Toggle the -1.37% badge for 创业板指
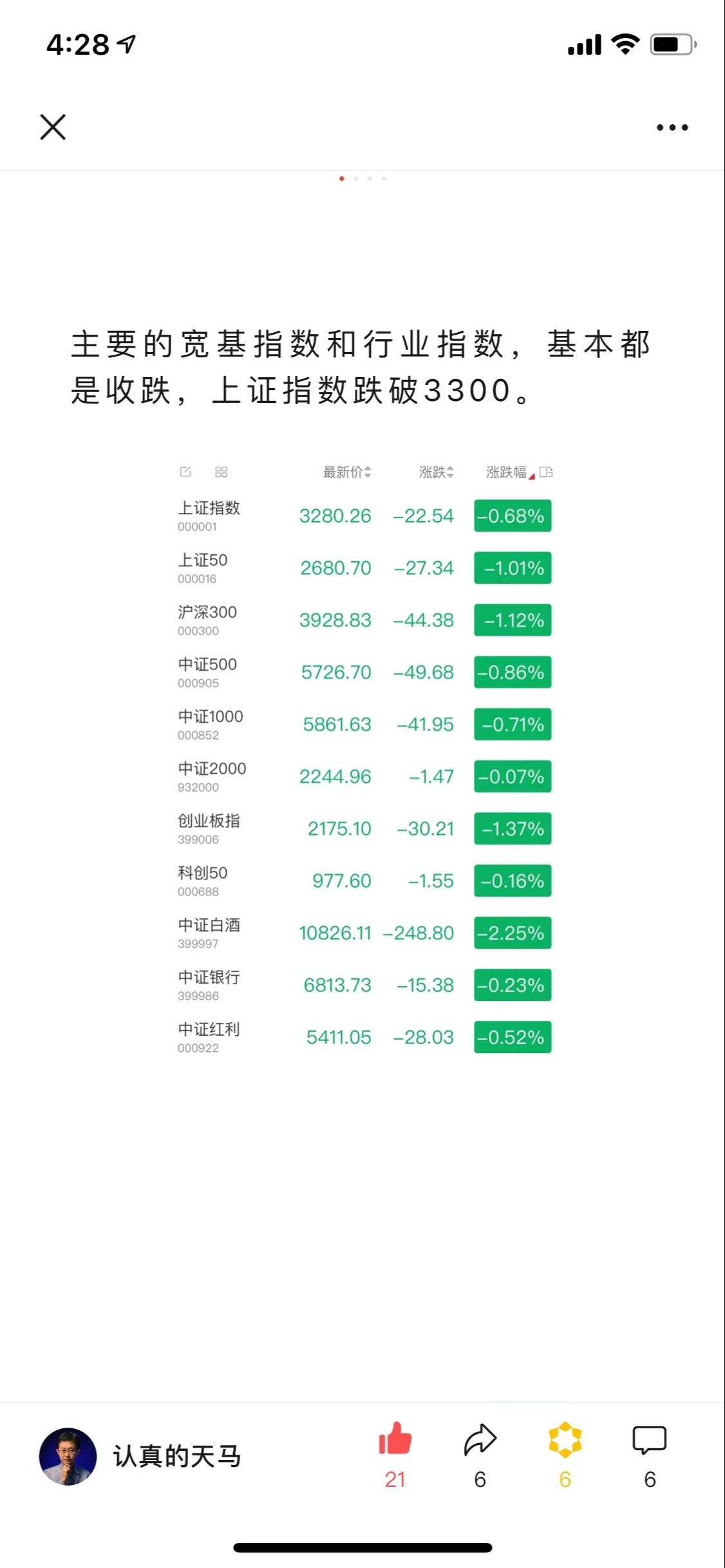 (x=513, y=828)
